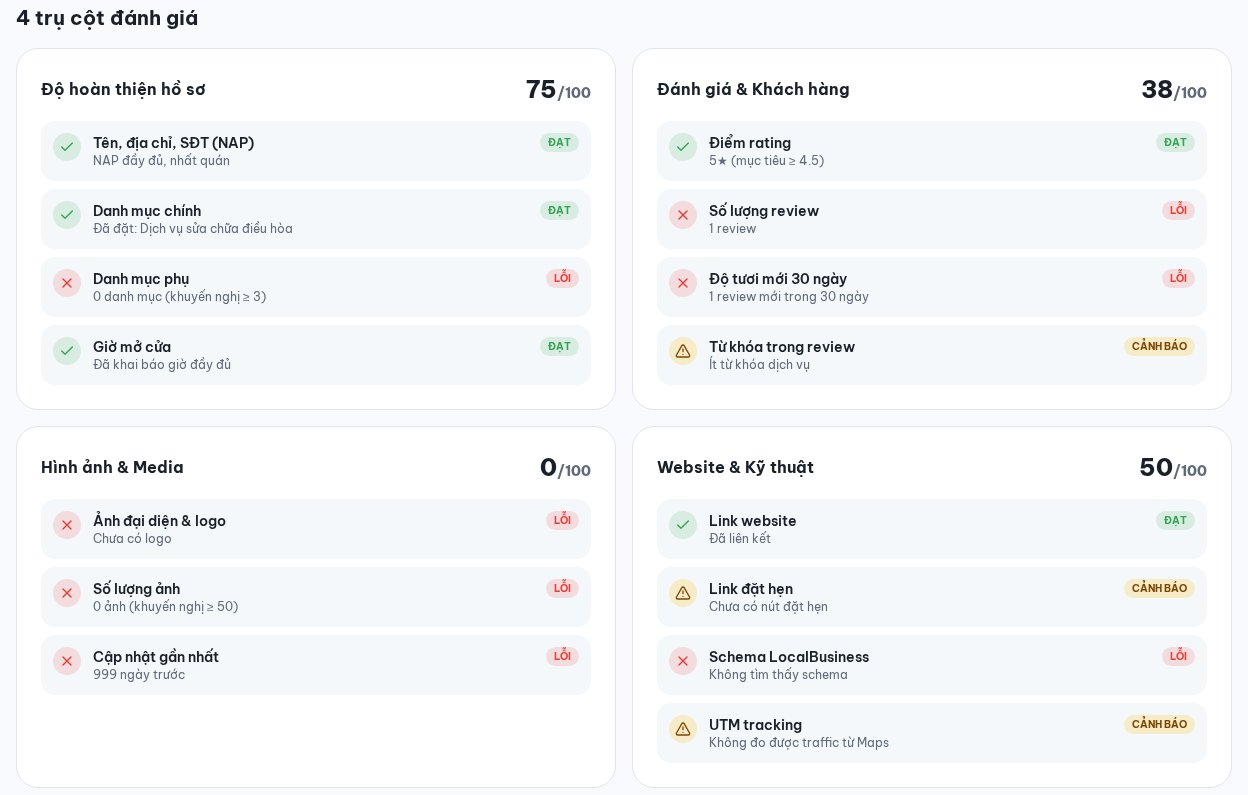
Task: Click the ĐẠT badge on the NAP row
Action: point(559,142)
